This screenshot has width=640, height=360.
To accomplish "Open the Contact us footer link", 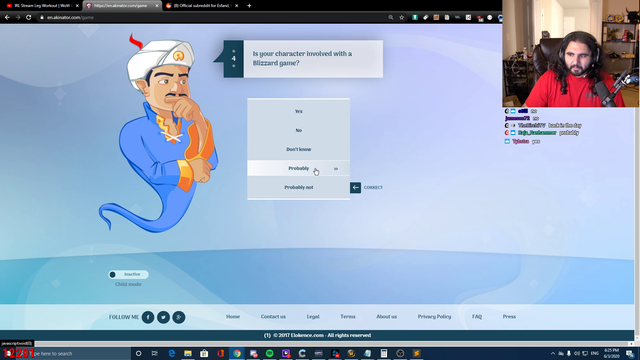I will 273,316.
